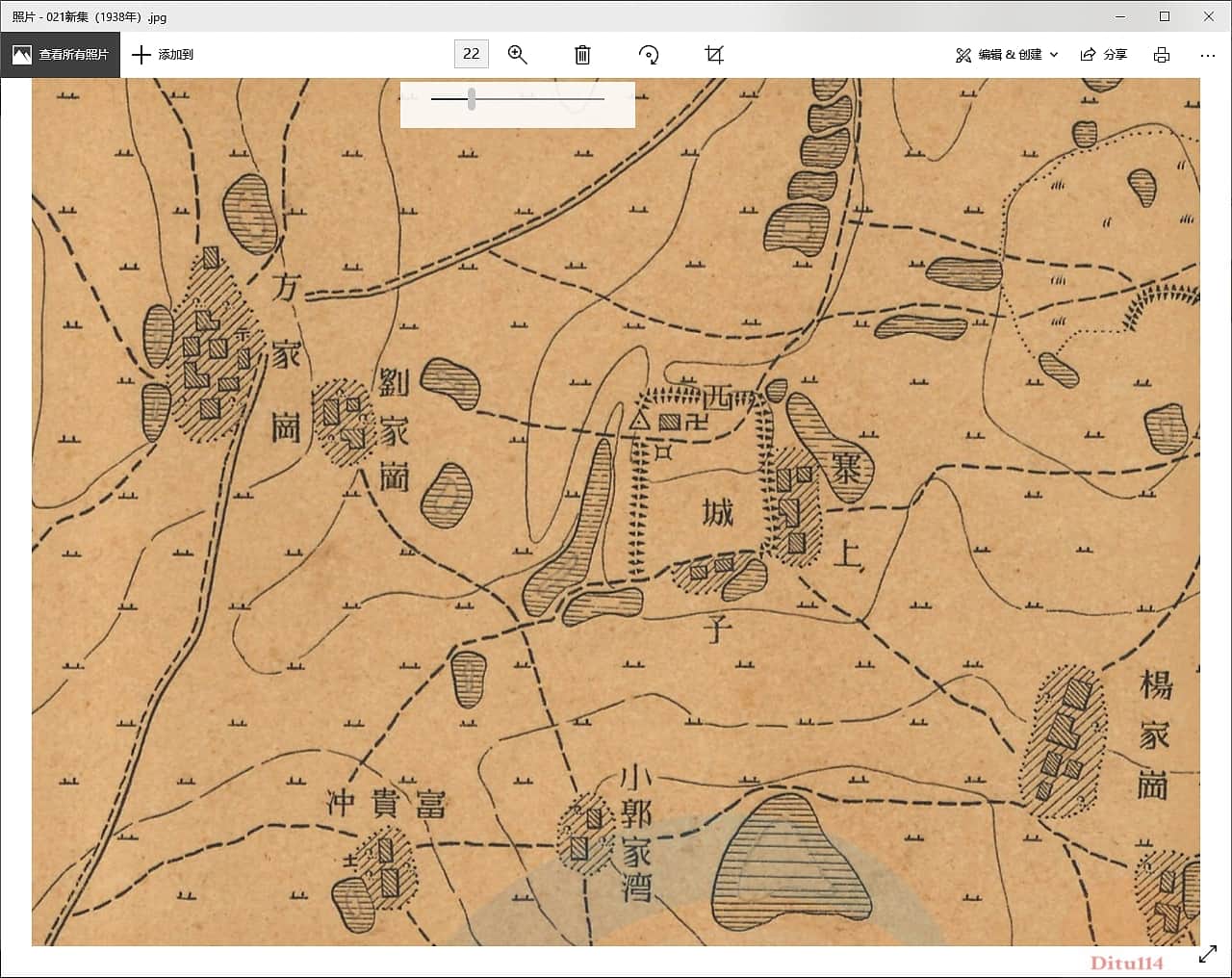Minimize the Photos window

[x=1120, y=16]
